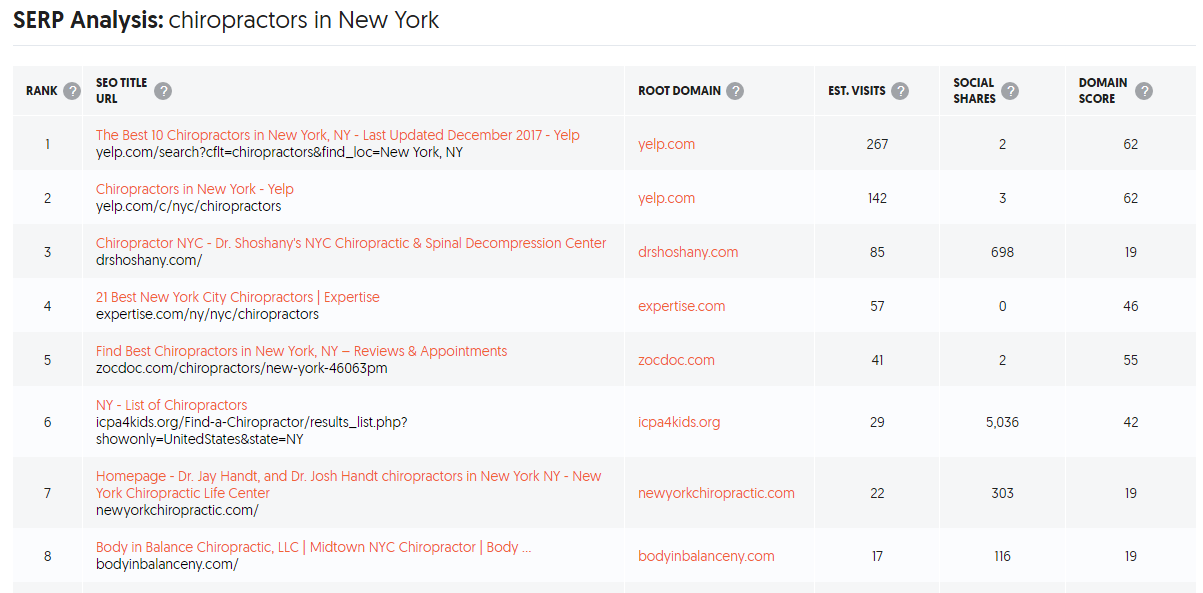Viewport: 1203px width, 593px height.
Task: Click the icpa4kids.org/Find-a-Chiropractor URL text
Action: (x=251, y=431)
